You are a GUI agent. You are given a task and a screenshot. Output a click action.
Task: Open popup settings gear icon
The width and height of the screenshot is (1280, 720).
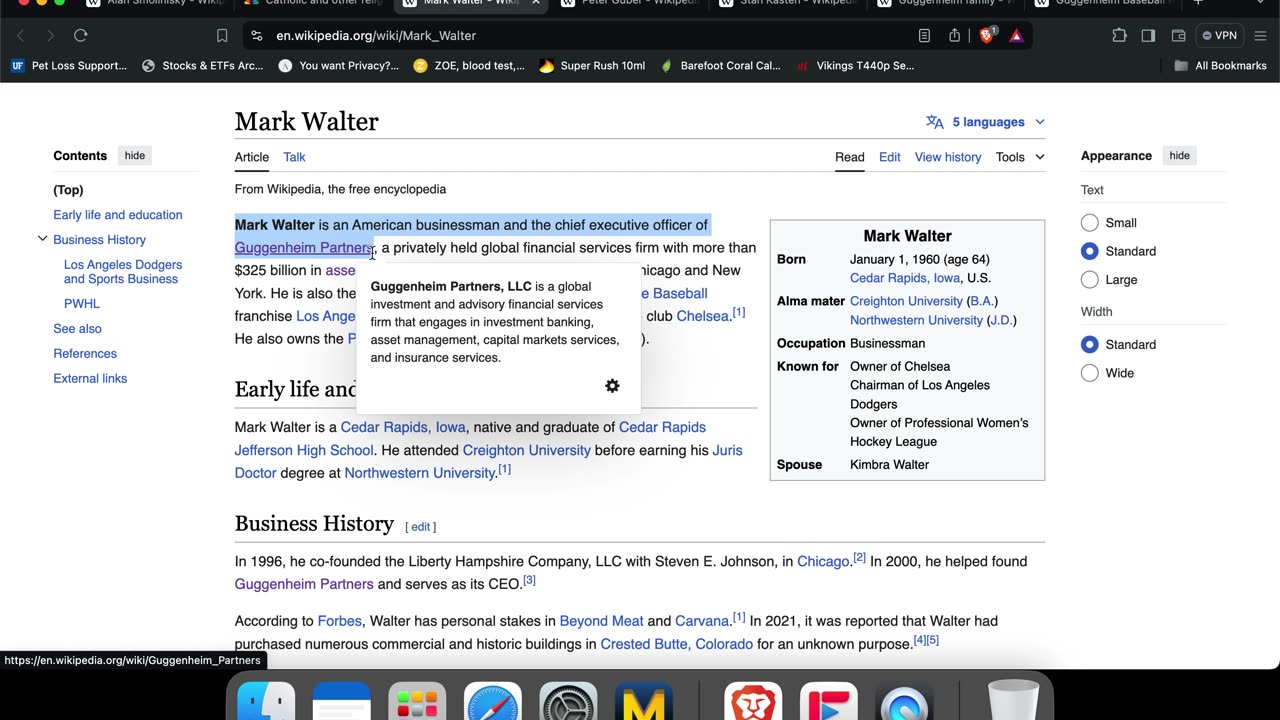[x=612, y=386]
